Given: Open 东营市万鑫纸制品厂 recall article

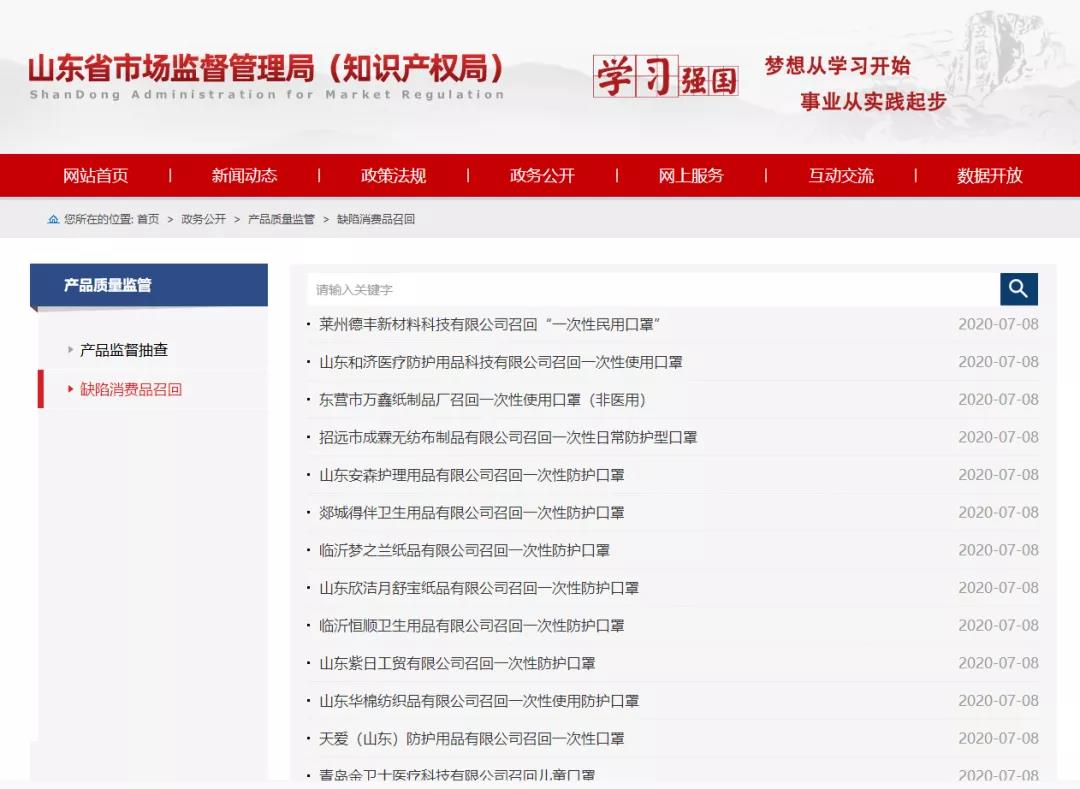Looking at the screenshot, I should pos(483,399).
